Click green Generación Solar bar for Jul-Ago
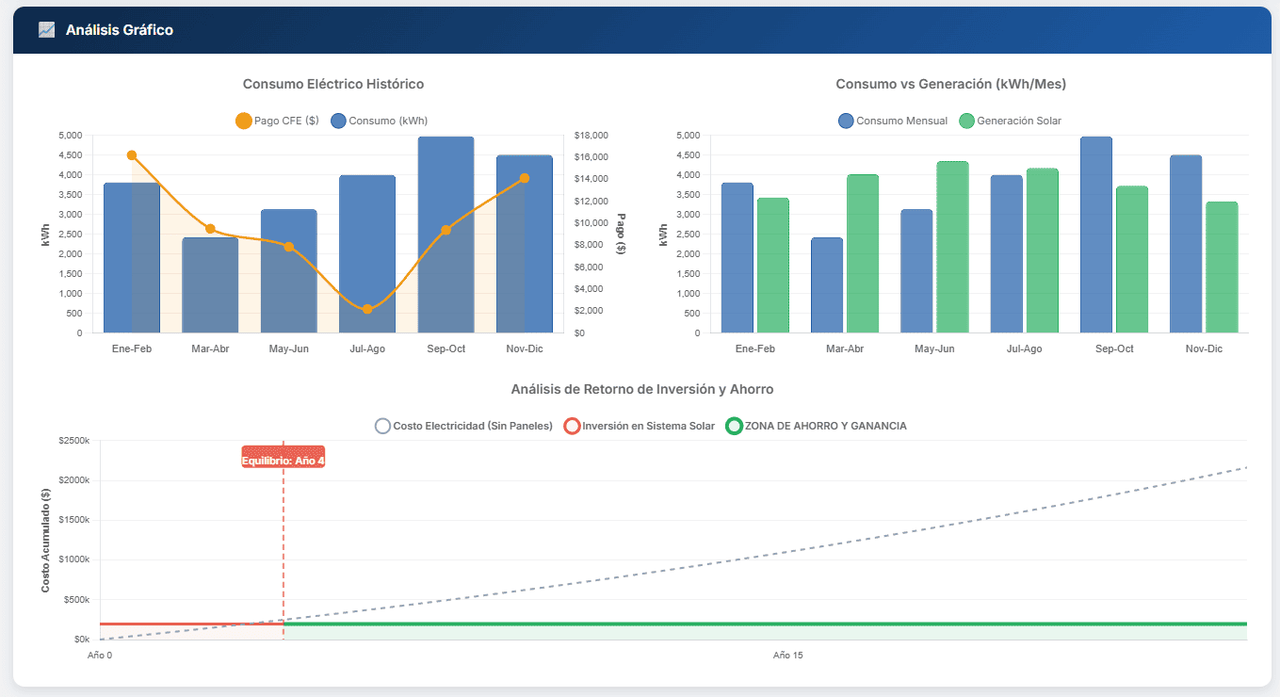 click(x=1042, y=251)
